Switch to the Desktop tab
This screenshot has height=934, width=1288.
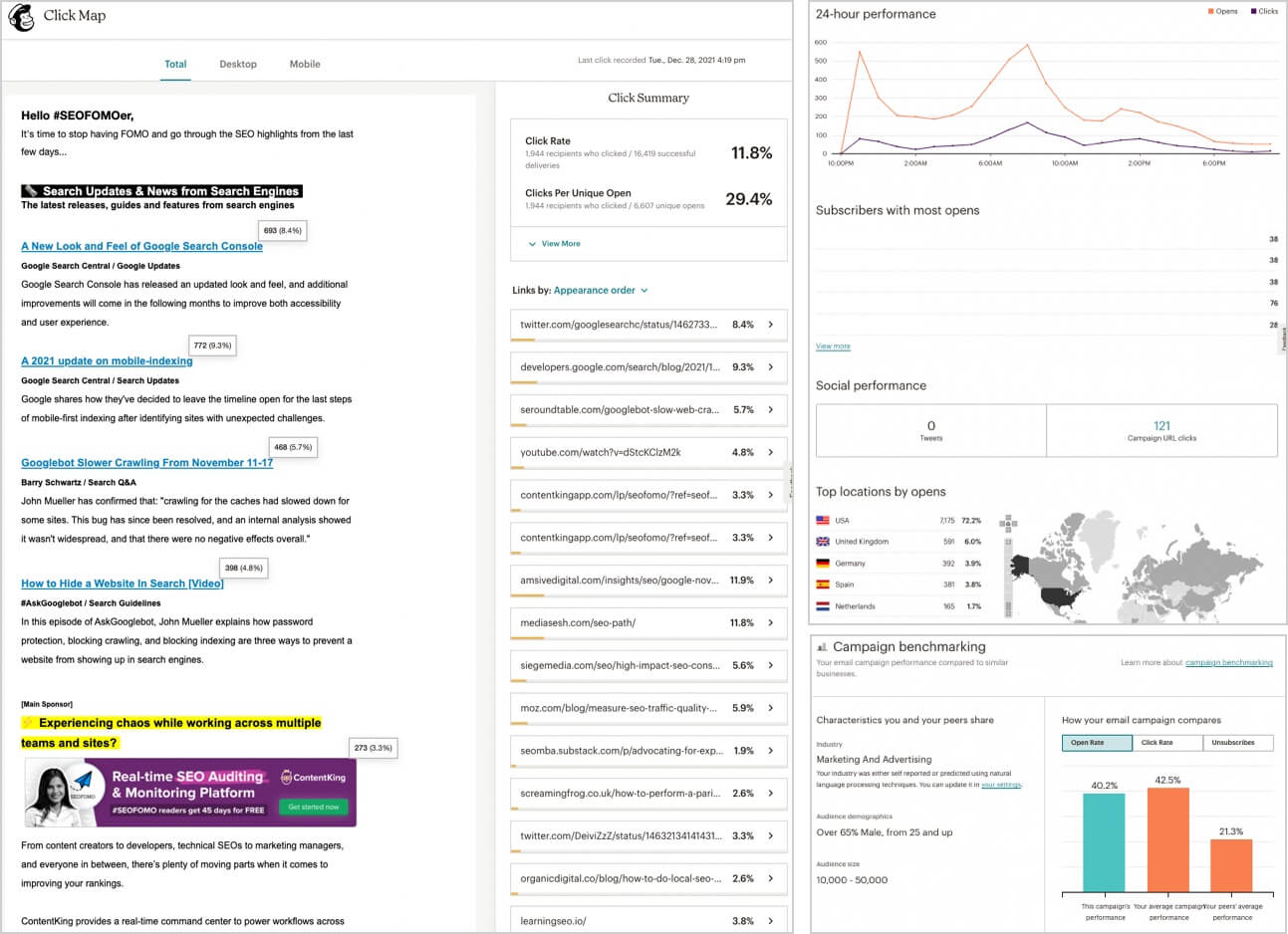tap(238, 64)
